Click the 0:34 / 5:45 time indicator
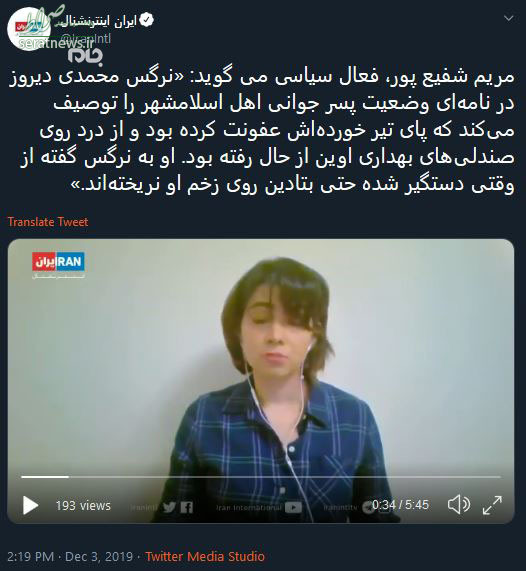Screen dimensions: 526x571 pos(400,505)
